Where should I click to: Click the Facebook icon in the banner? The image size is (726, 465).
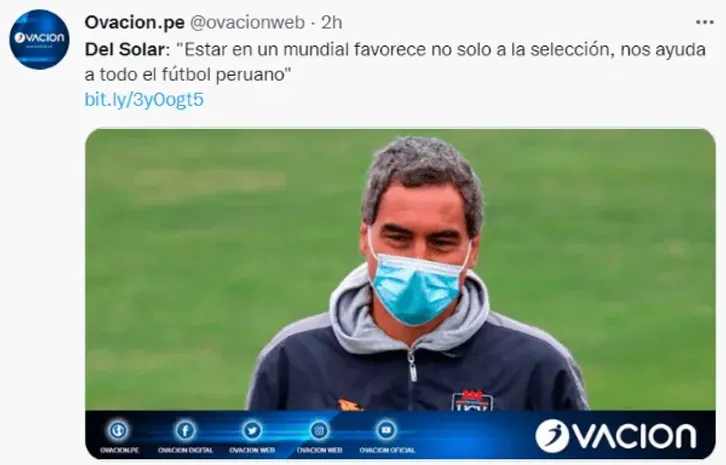coord(185,430)
